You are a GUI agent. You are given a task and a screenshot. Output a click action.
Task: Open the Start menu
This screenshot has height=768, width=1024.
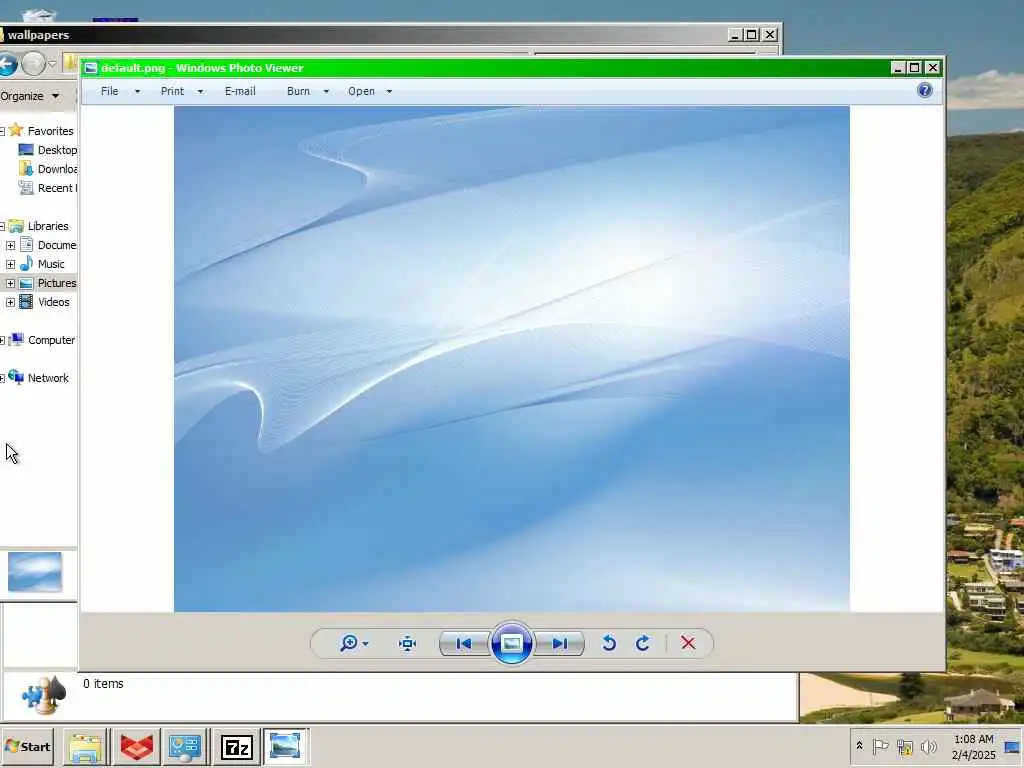click(x=27, y=746)
